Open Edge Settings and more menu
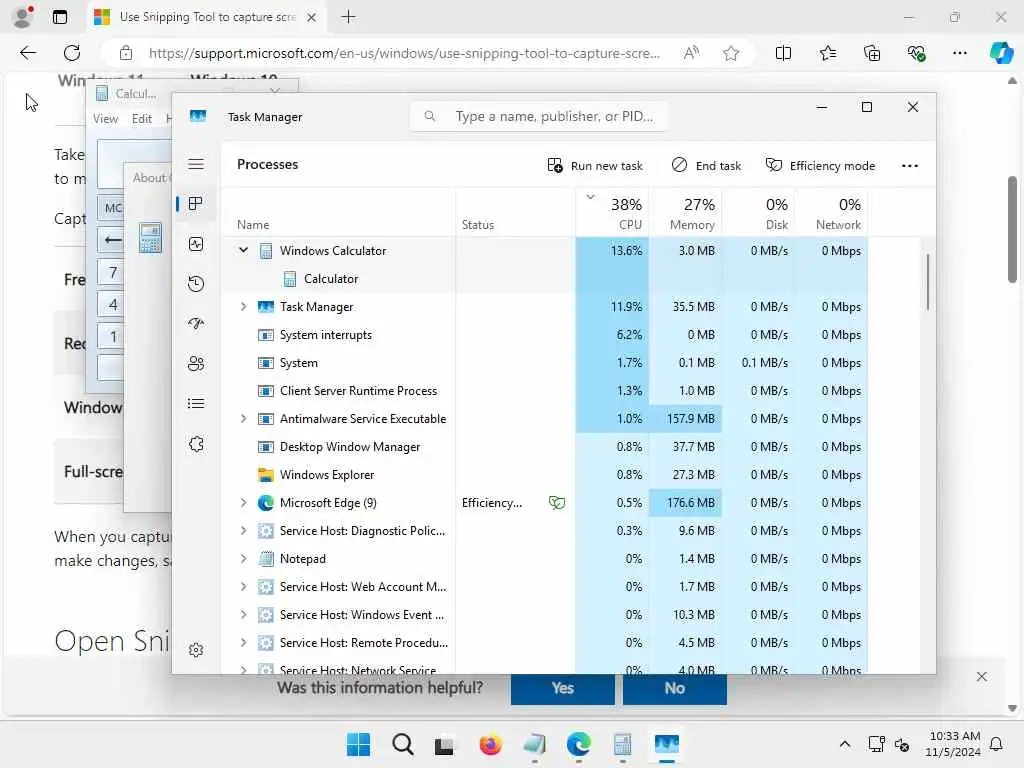 [x=959, y=53]
